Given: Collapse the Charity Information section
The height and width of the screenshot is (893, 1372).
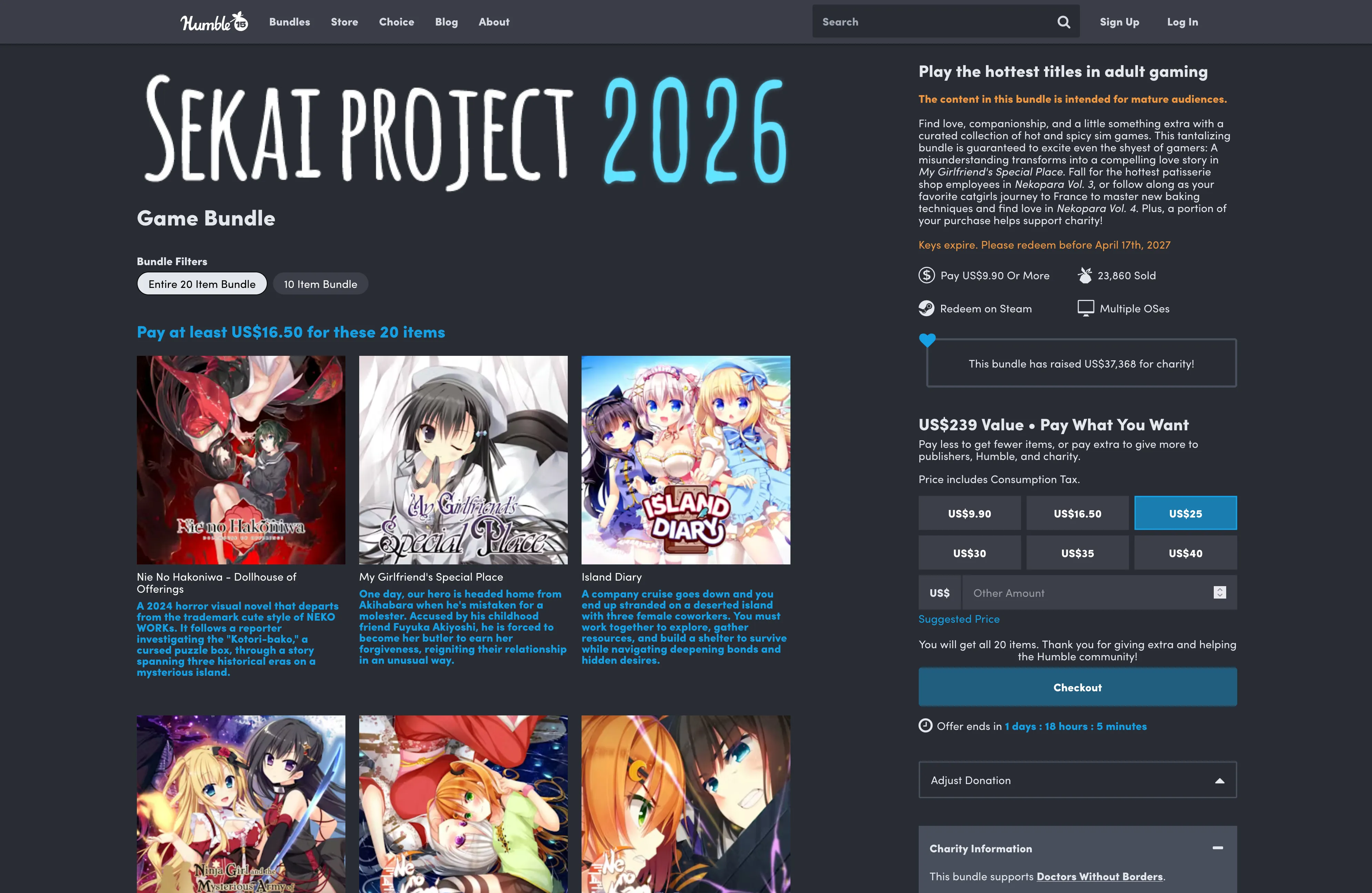Looking at the screenshot, I should tap(1218, 848).
